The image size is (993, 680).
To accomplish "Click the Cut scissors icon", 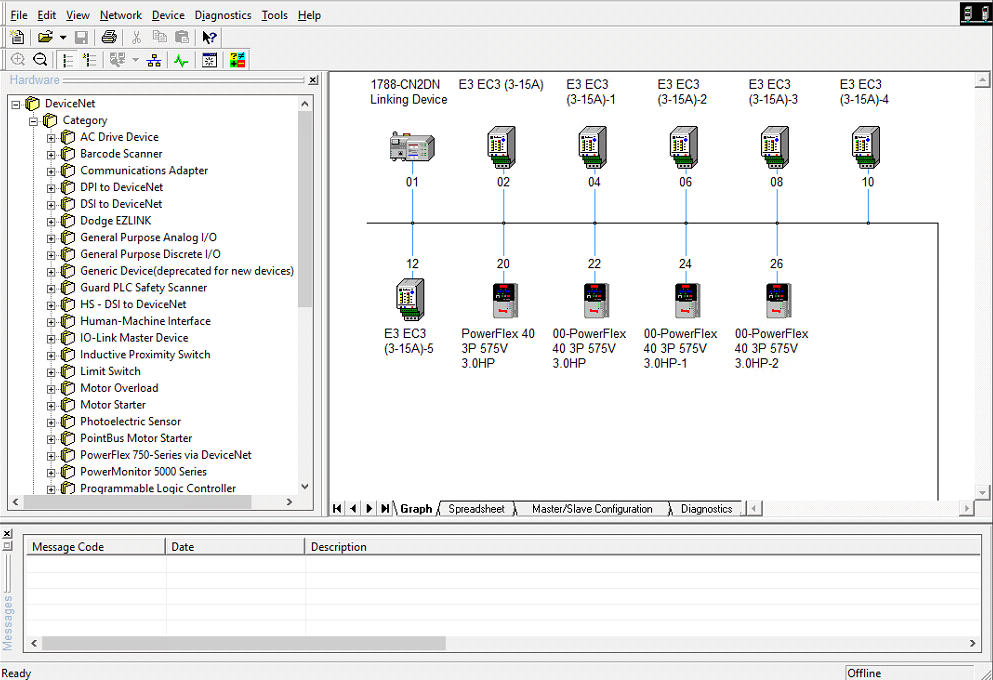I will coord(136,37).
